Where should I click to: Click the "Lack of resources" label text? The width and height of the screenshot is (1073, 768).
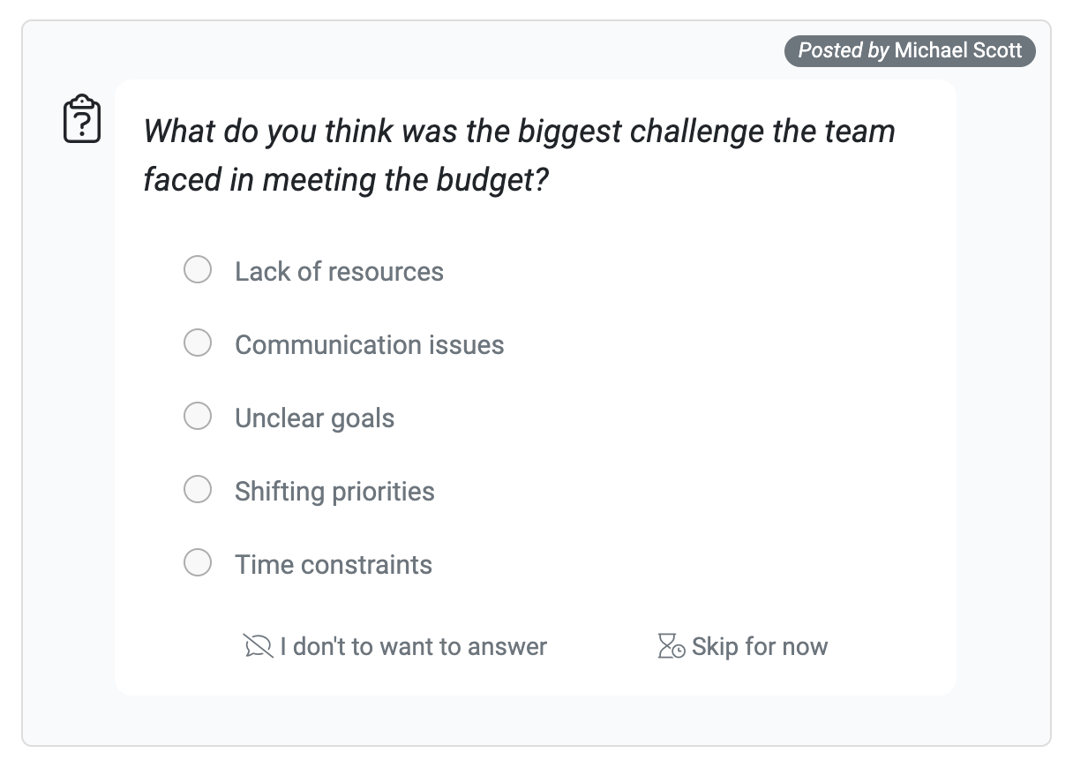coord(339,272)
